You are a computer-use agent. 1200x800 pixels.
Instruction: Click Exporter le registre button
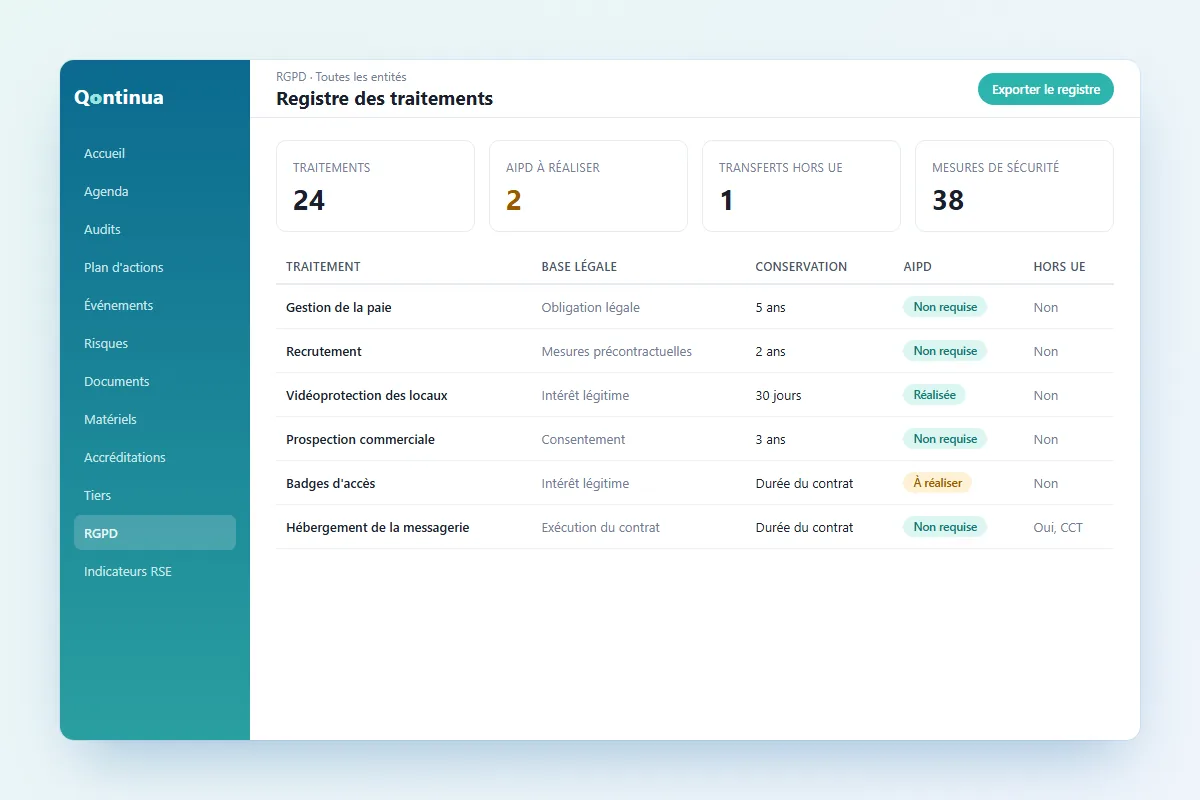[1046, 89]
